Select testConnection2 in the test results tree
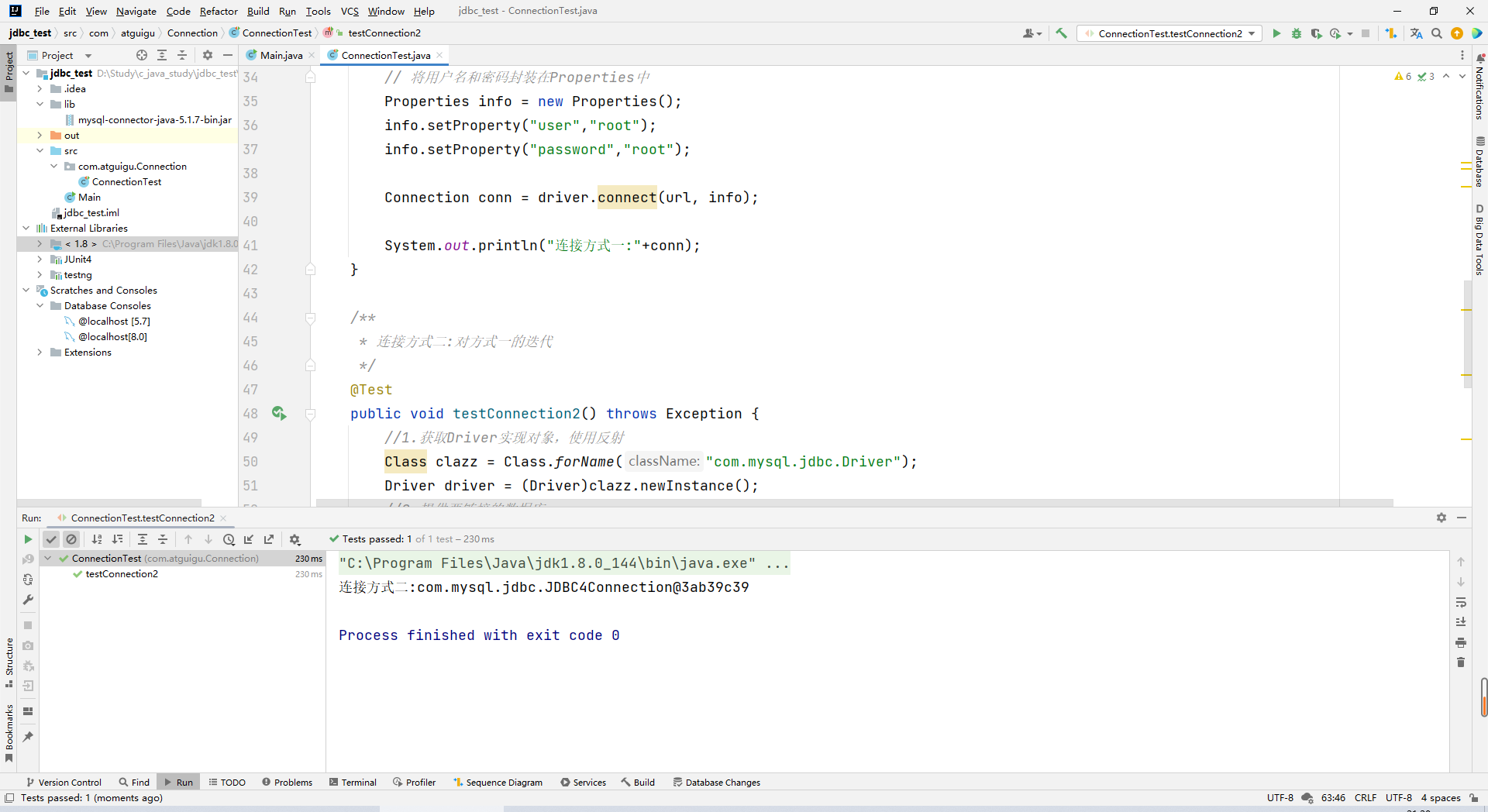The image size is (1488, 812). 122,574
